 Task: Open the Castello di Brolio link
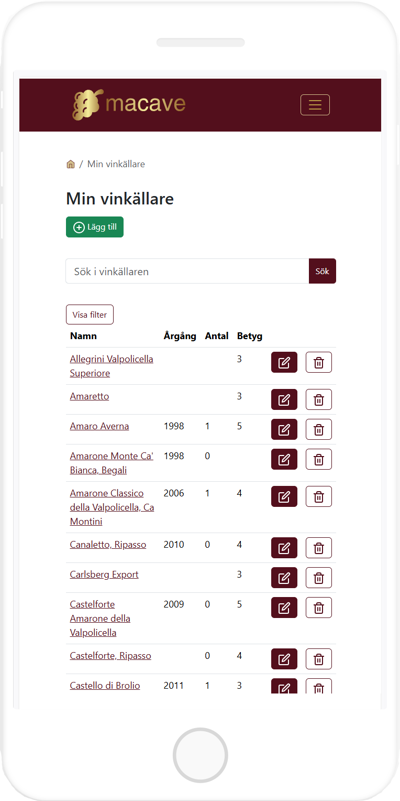tap(105, 686)
